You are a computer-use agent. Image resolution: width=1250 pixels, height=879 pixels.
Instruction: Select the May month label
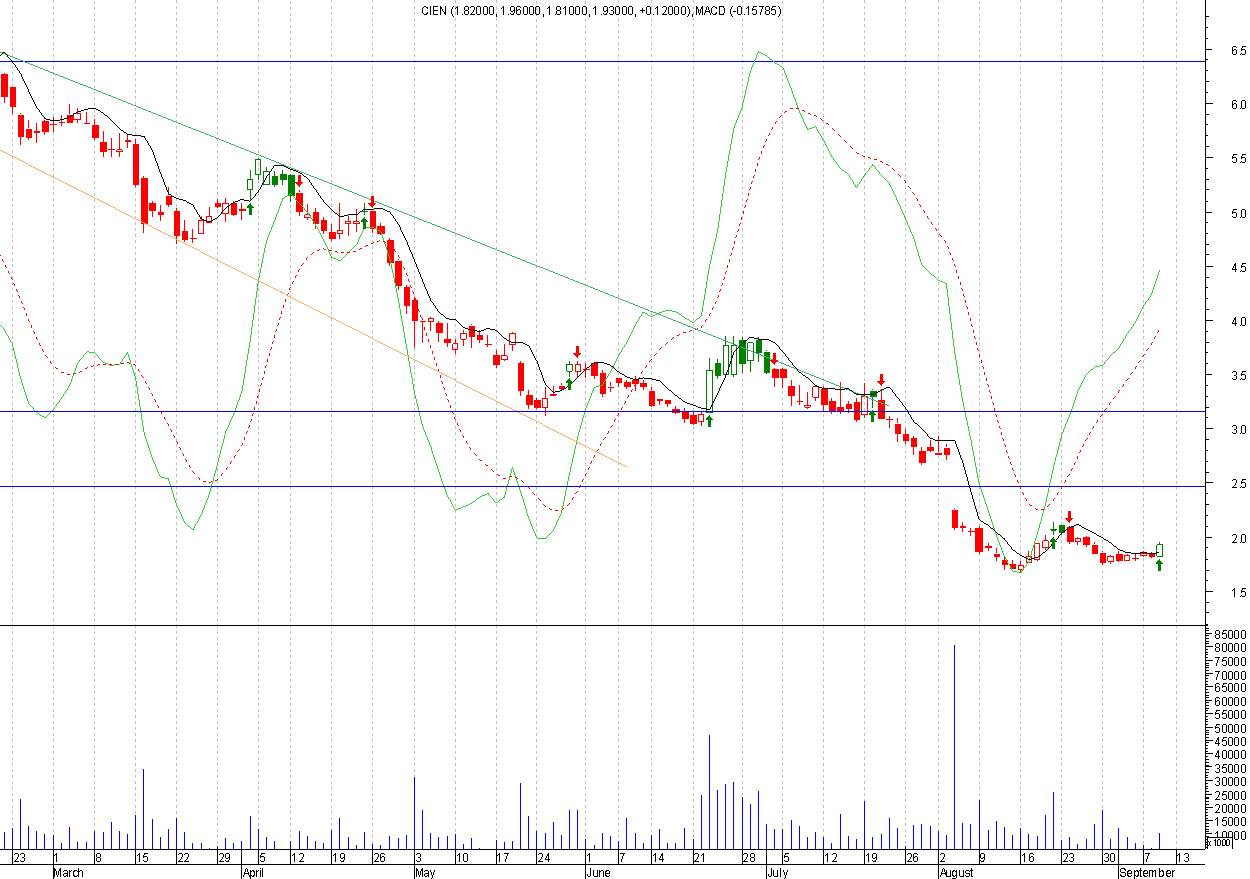(425, 872)
